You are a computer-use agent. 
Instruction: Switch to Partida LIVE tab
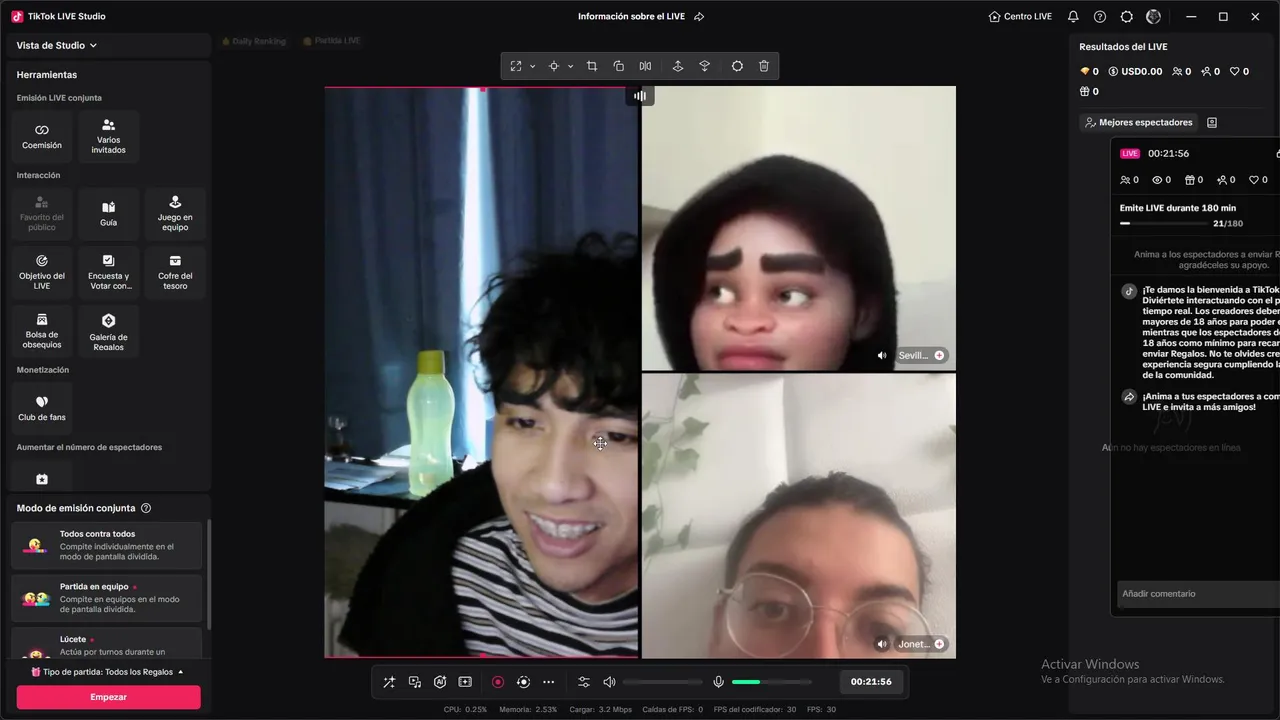coord(330,41)
